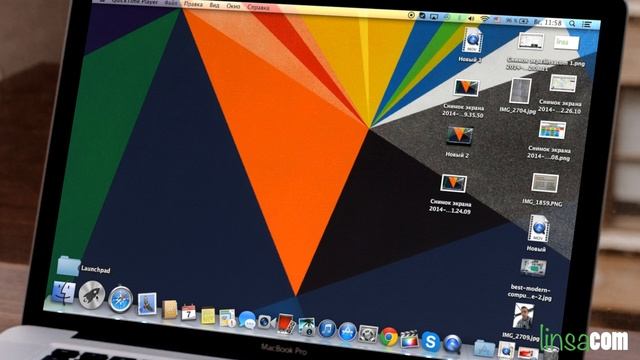640x360 pixels.
Task: Open Notification Center list icon
Action: (x=587, y=24)
